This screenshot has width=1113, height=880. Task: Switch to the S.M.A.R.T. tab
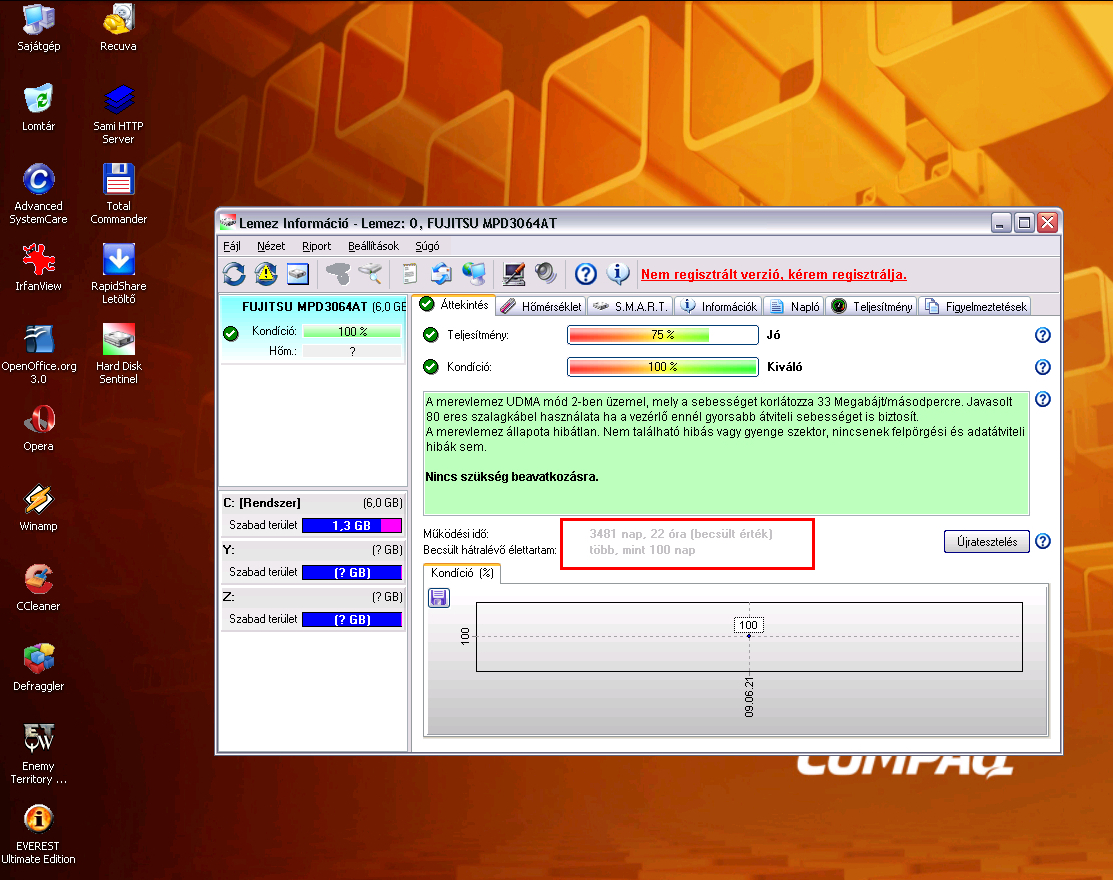(630, 307)
